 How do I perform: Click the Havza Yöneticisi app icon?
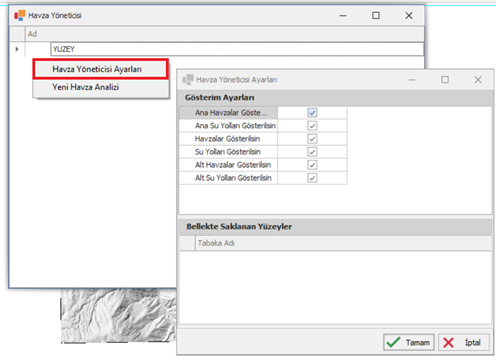pyautogui.click(x=20, y=15)
